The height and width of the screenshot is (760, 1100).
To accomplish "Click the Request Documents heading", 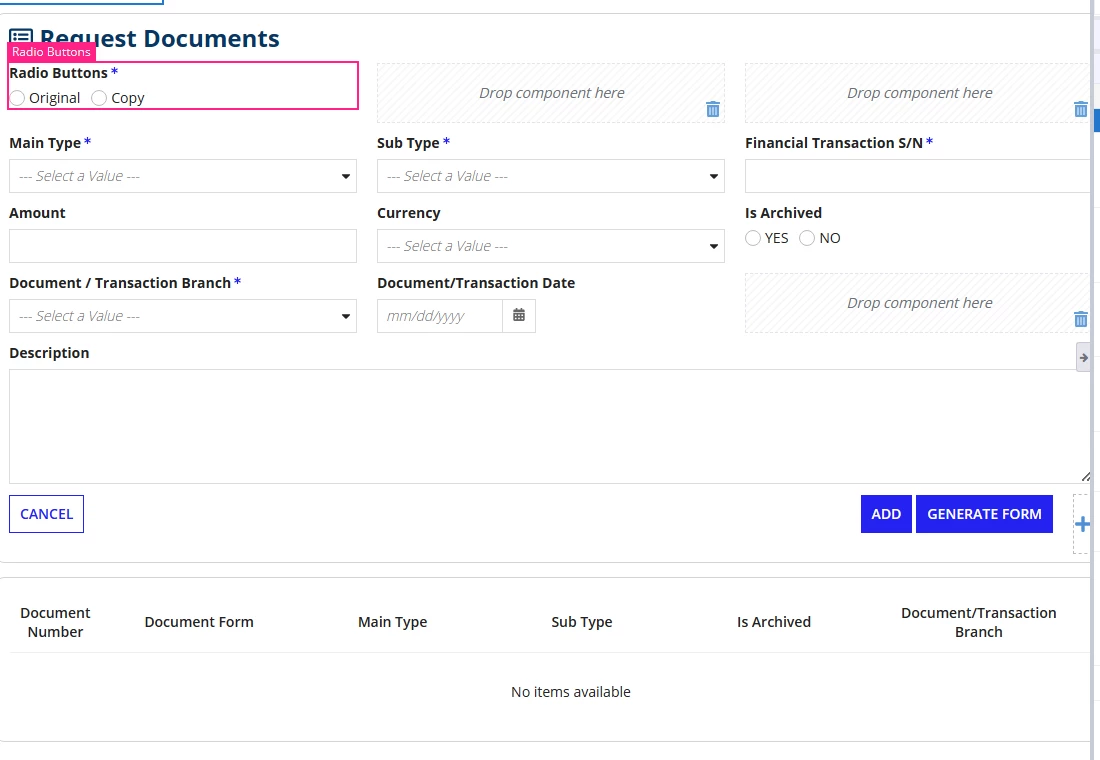I will coord(160,38).
